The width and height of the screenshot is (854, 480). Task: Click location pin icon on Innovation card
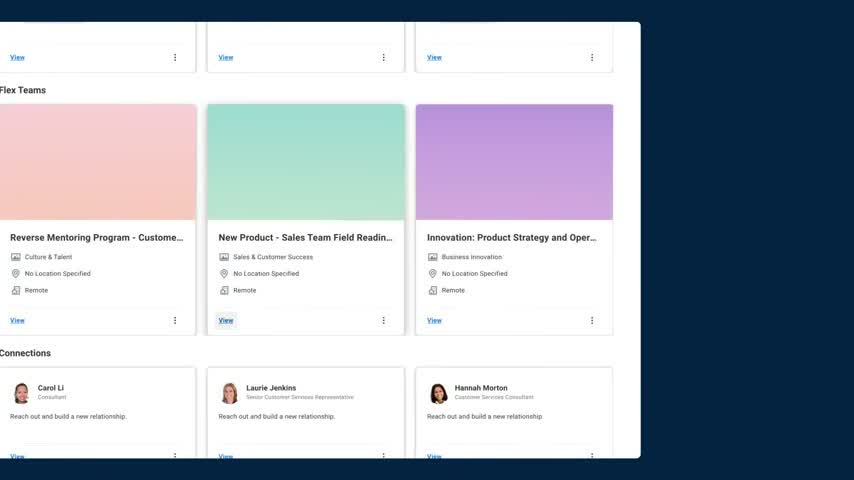432,274
